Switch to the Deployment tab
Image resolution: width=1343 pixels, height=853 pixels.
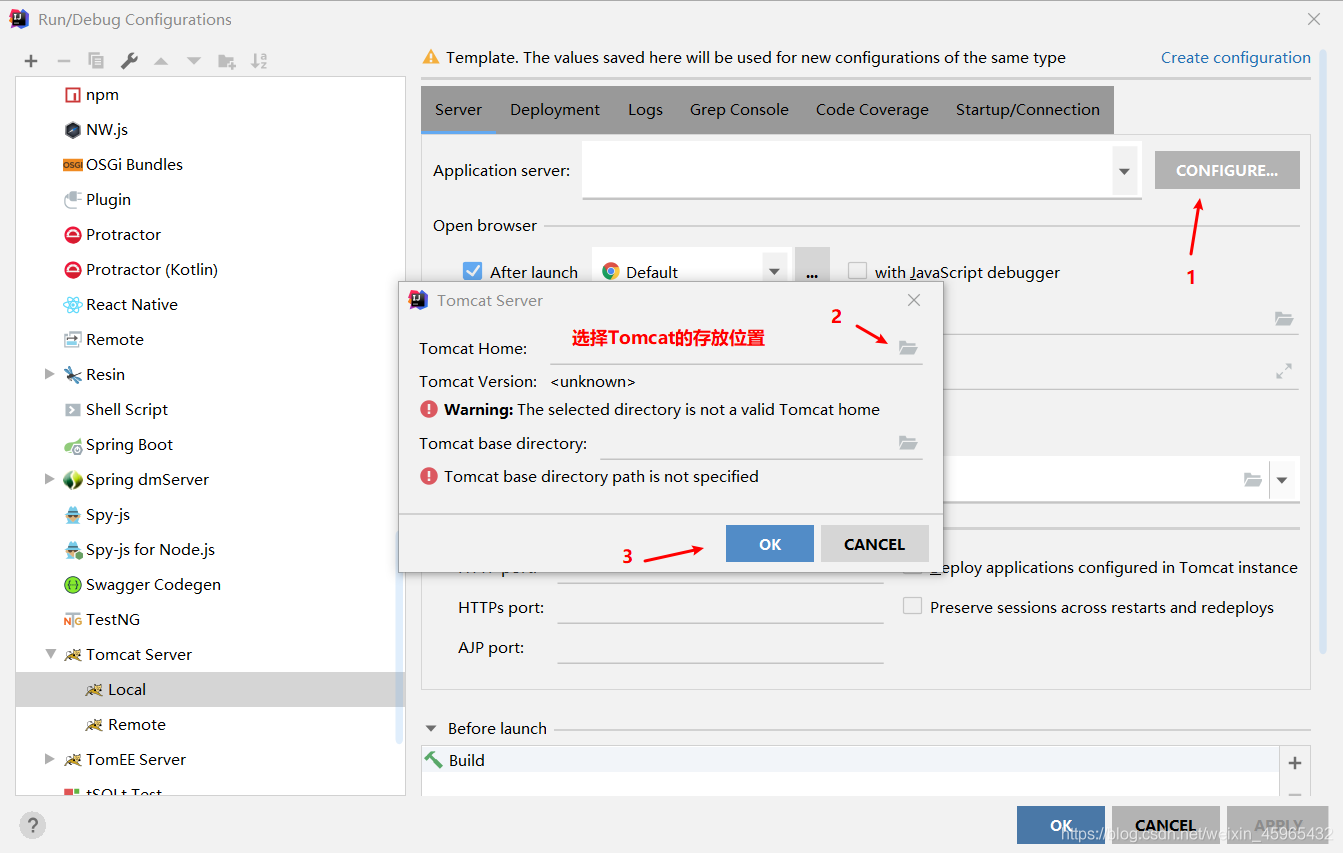click(555, 110)
